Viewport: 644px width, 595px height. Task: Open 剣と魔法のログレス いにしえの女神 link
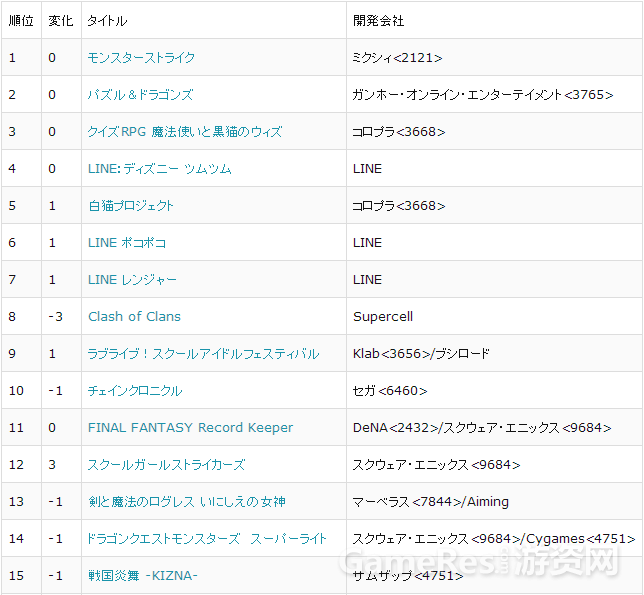click(x=187, y=501)
